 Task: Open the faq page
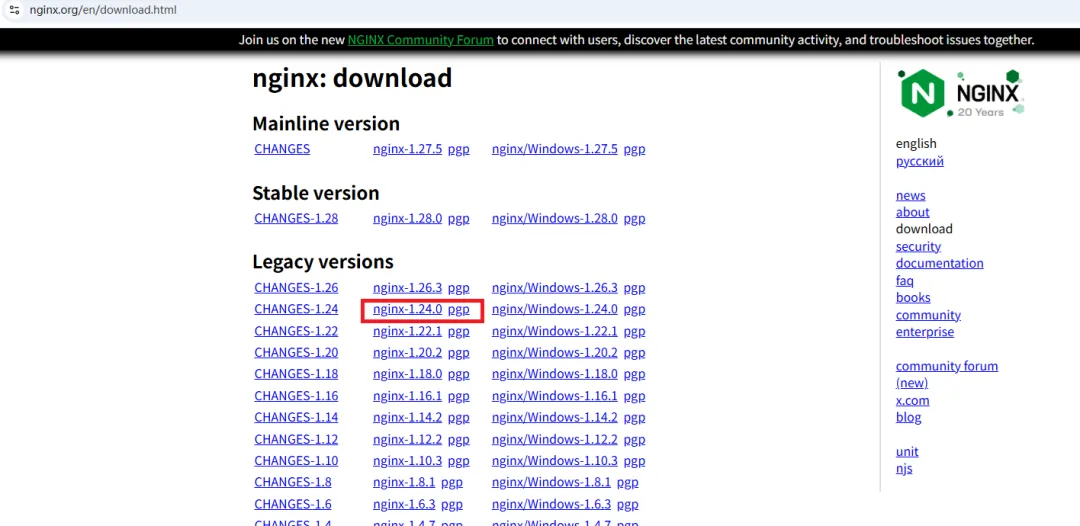(x=904, y=281)
